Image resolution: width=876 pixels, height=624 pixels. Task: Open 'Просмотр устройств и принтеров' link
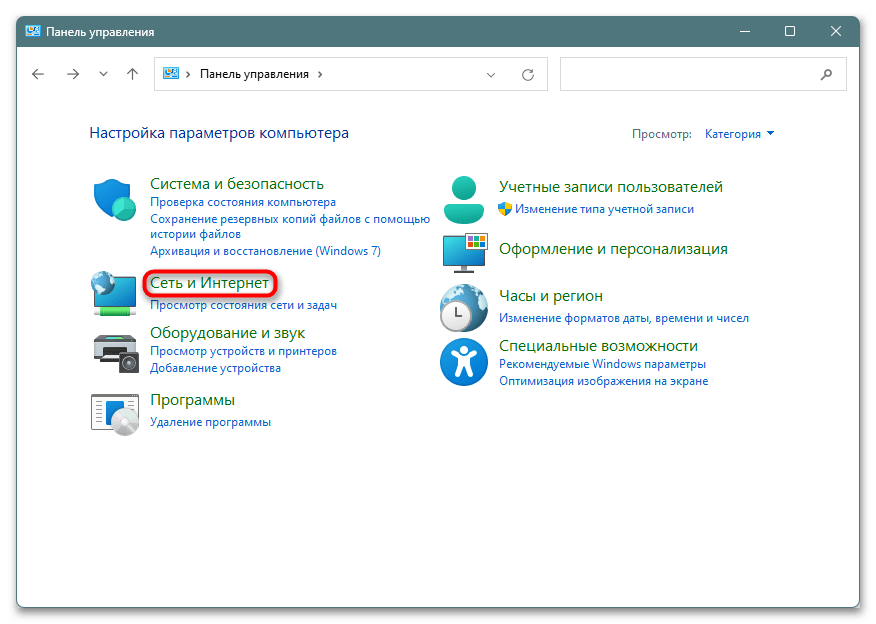pos(244,351)
